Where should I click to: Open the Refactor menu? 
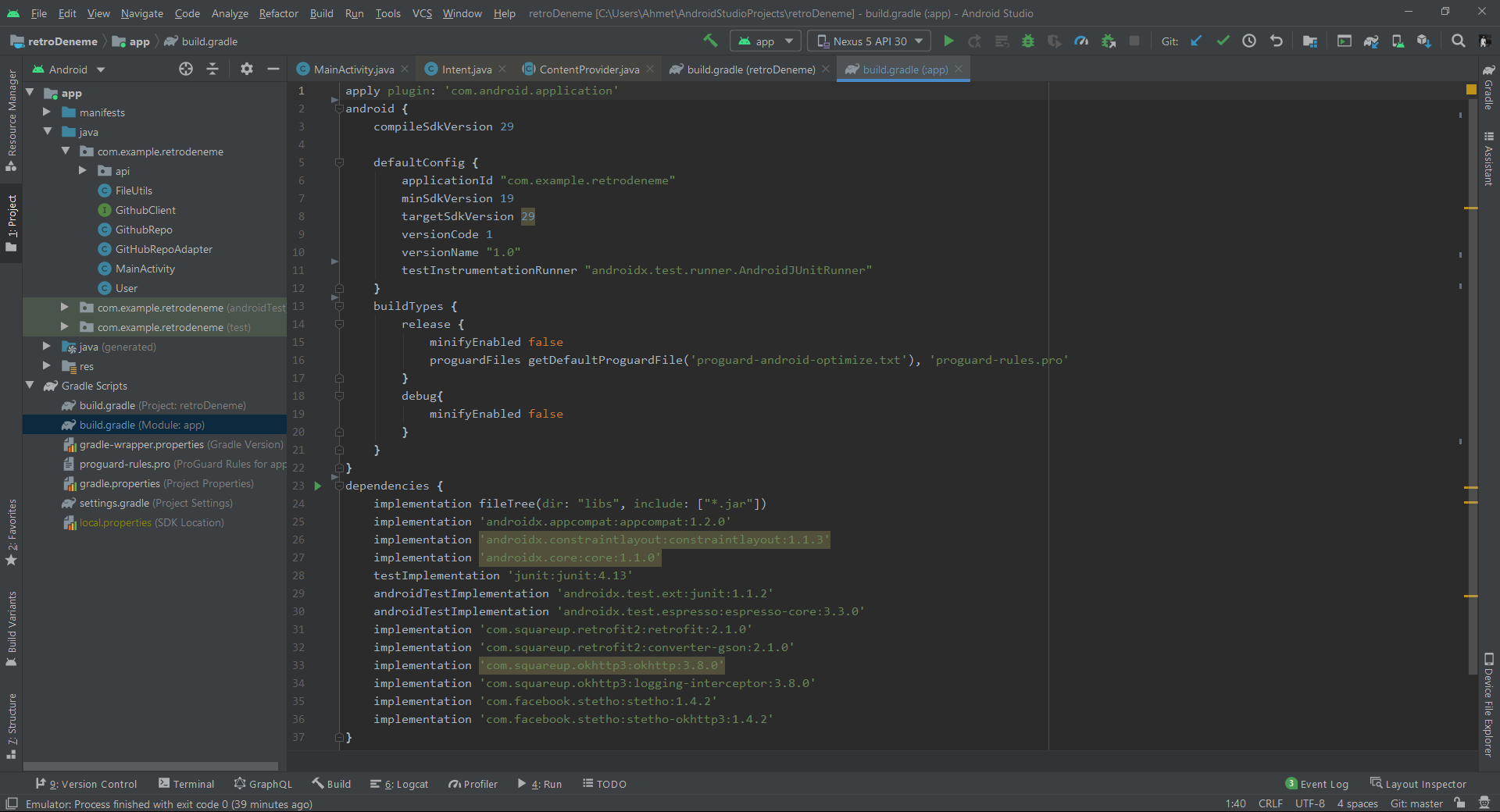278,13
